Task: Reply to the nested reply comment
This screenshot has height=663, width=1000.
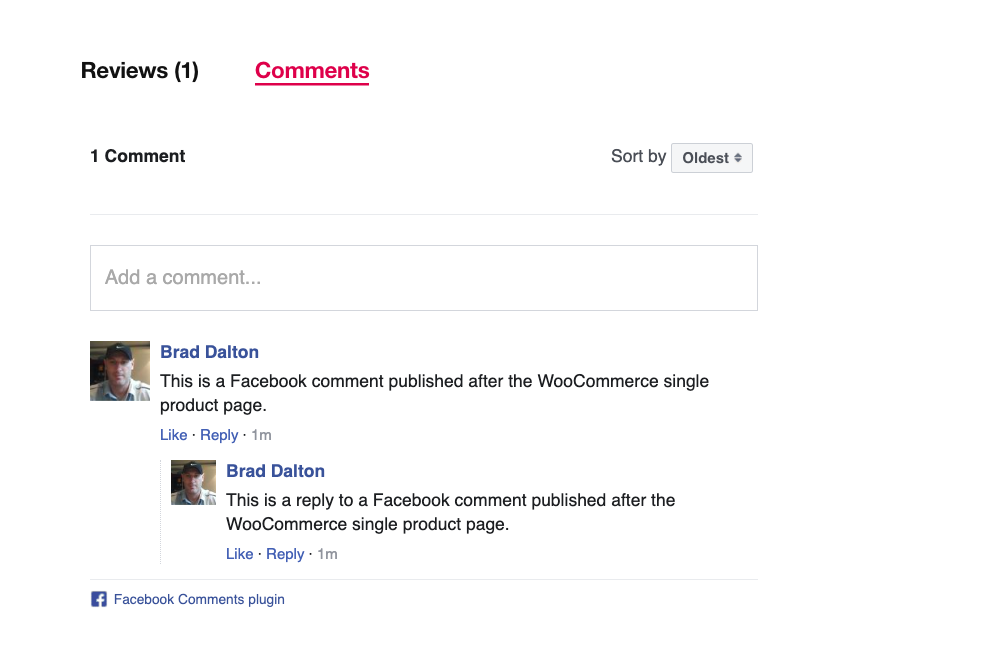Action: coord(285,553)
